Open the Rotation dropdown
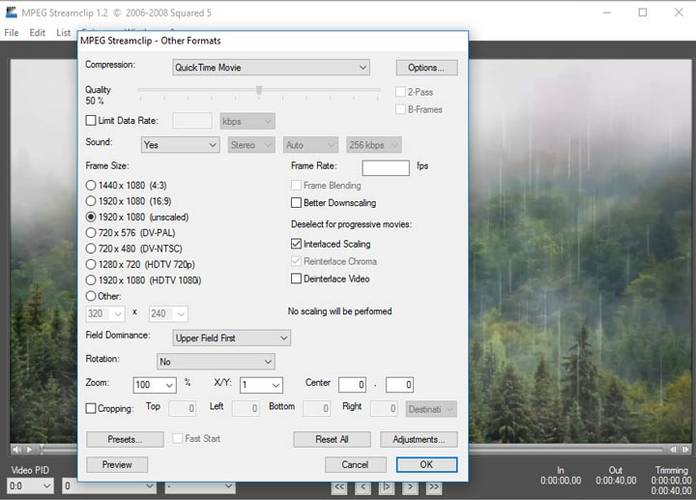This screenshot has width=696, height=500. 216,361
